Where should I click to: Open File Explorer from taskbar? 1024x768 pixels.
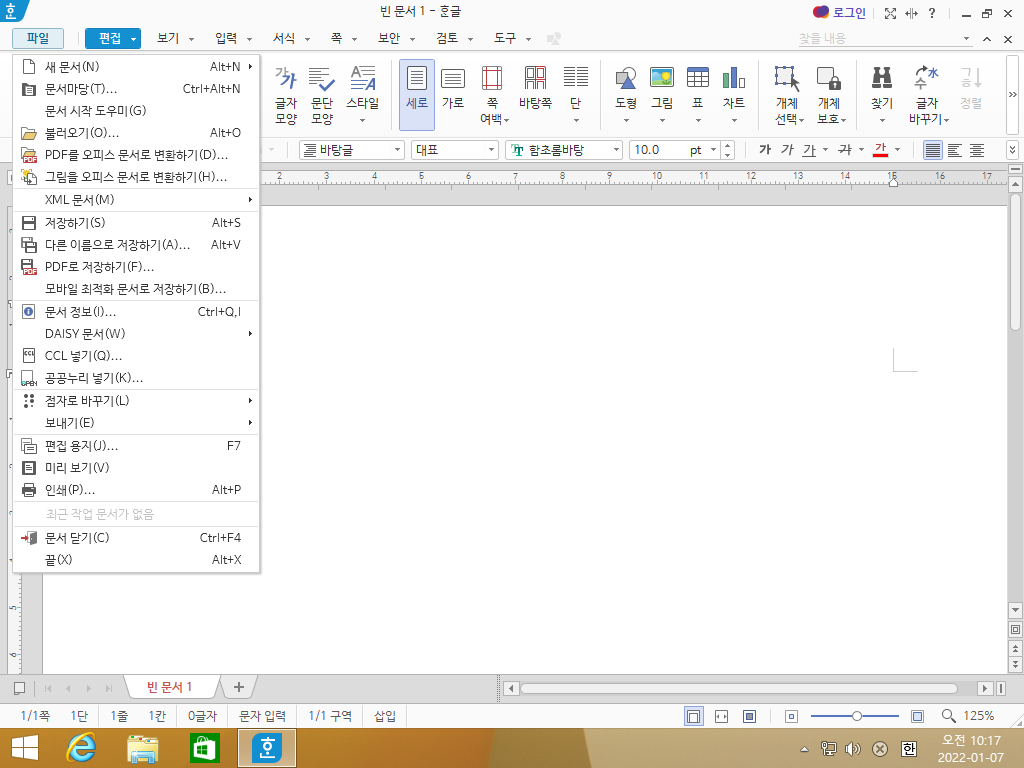[x=142, y=748]
